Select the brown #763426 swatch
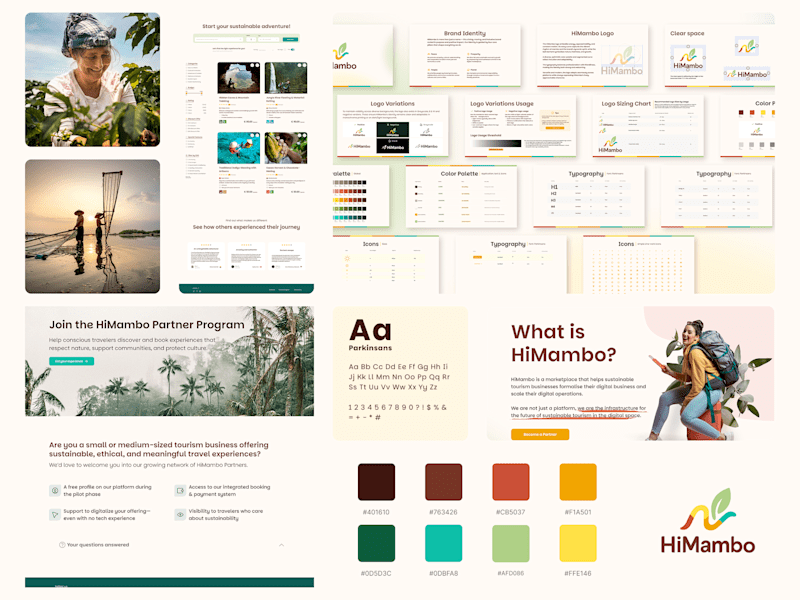Screen dimensions: 800x600 [444, 482]
